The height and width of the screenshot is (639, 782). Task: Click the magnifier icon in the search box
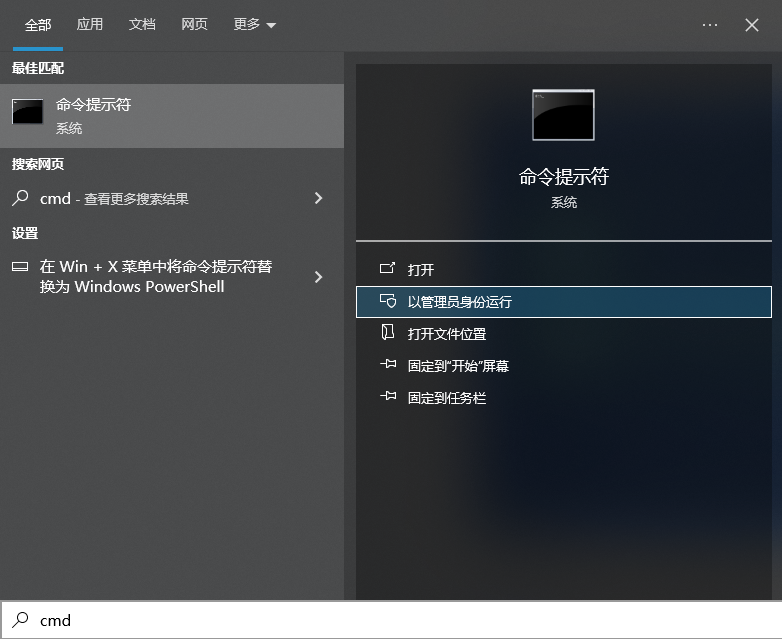pos(20,620)
